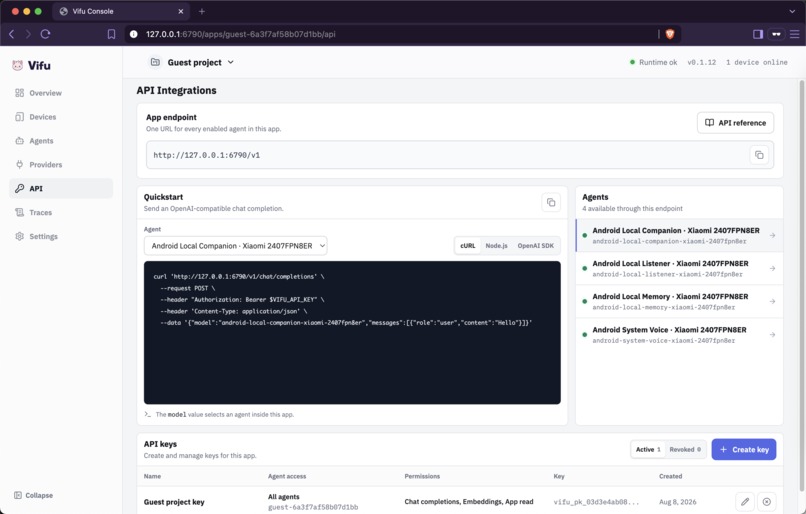
Task: Copy the app endpoint URL
Action: [x=759, y=155]
